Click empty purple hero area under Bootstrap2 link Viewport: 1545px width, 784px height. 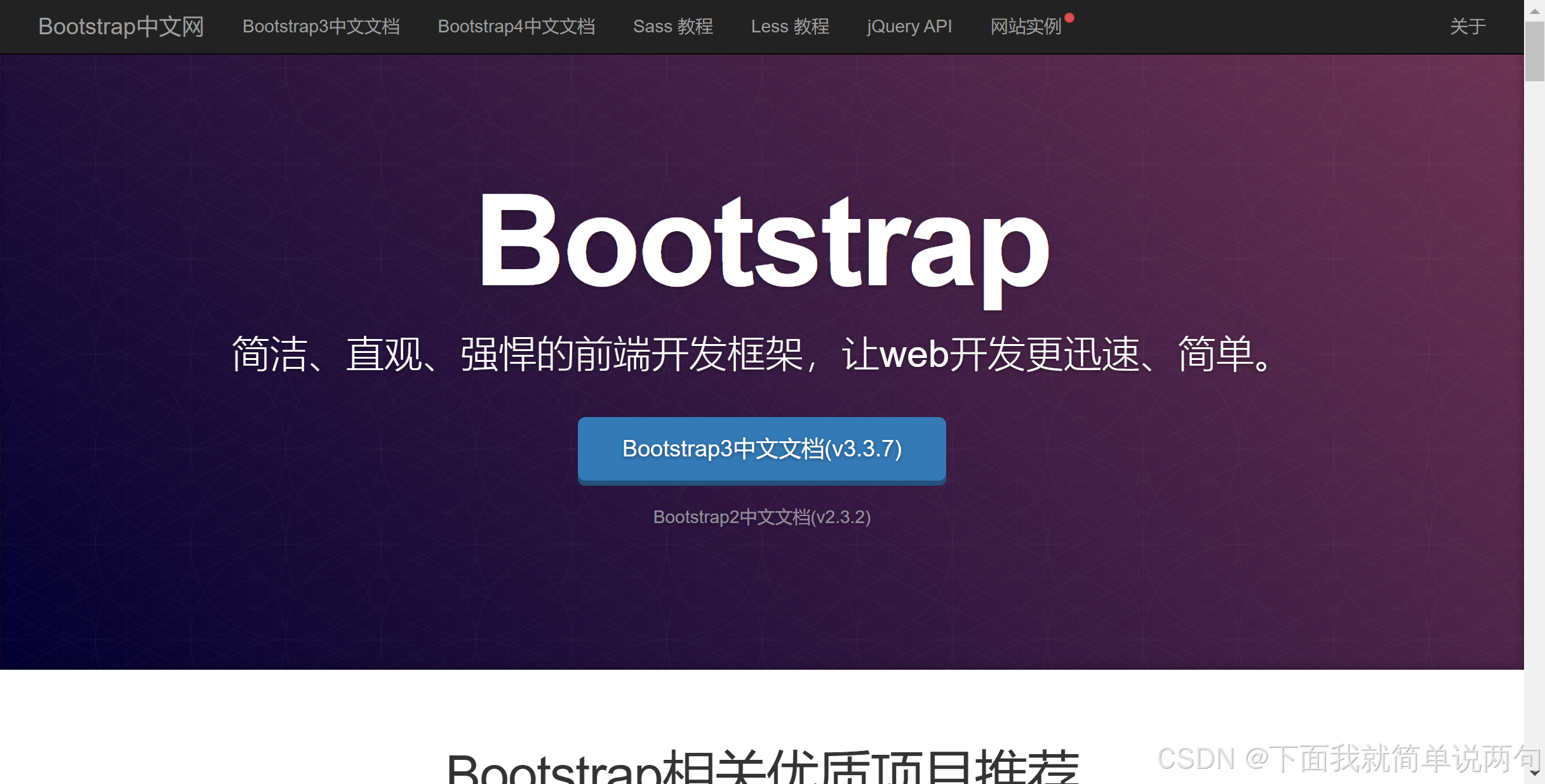(x=762, y=597)
